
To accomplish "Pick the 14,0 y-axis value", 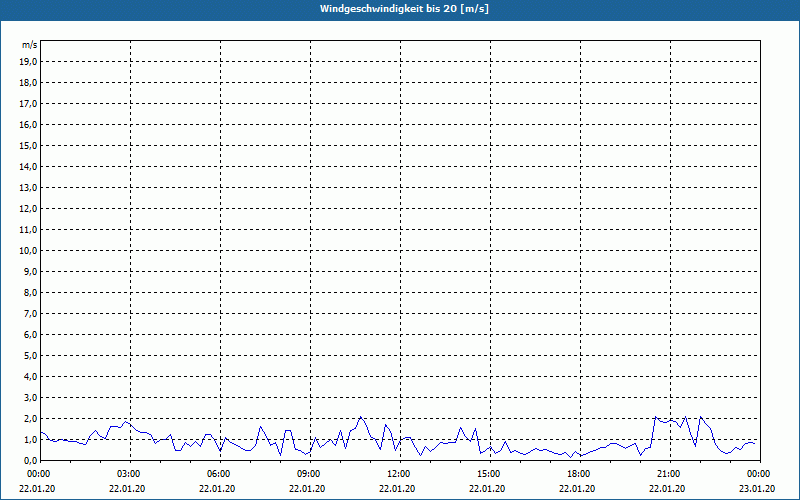I will [28, 167].
